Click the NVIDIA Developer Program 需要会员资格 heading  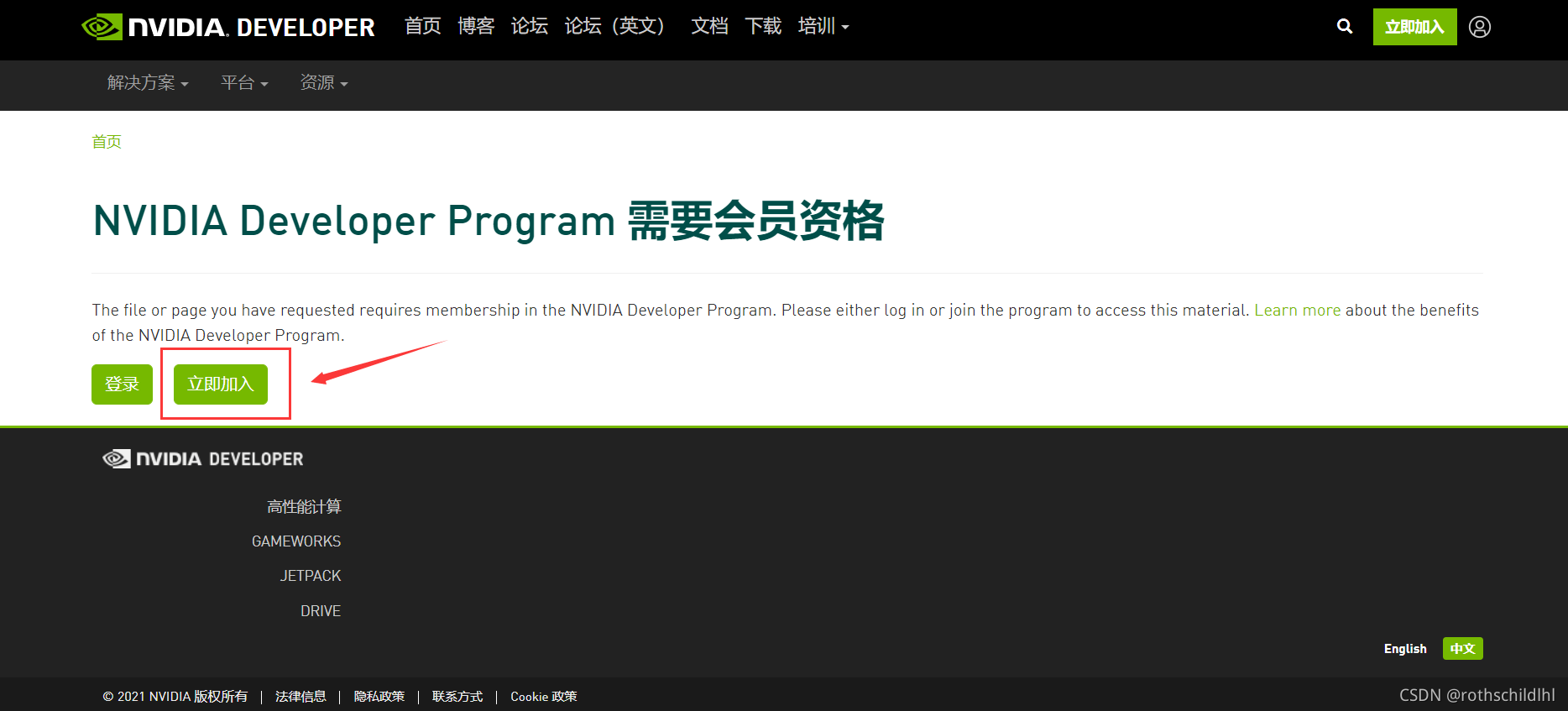coord(489,221)
